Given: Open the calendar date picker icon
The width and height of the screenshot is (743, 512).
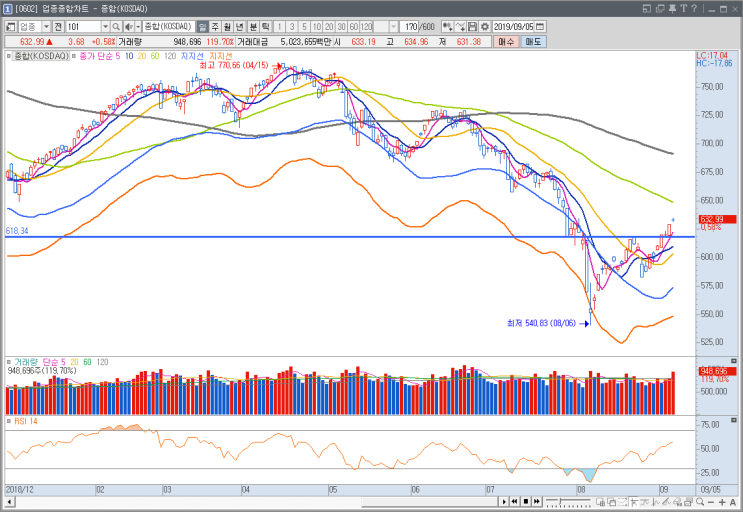Looking at the screenshot, I should point(540,27).
